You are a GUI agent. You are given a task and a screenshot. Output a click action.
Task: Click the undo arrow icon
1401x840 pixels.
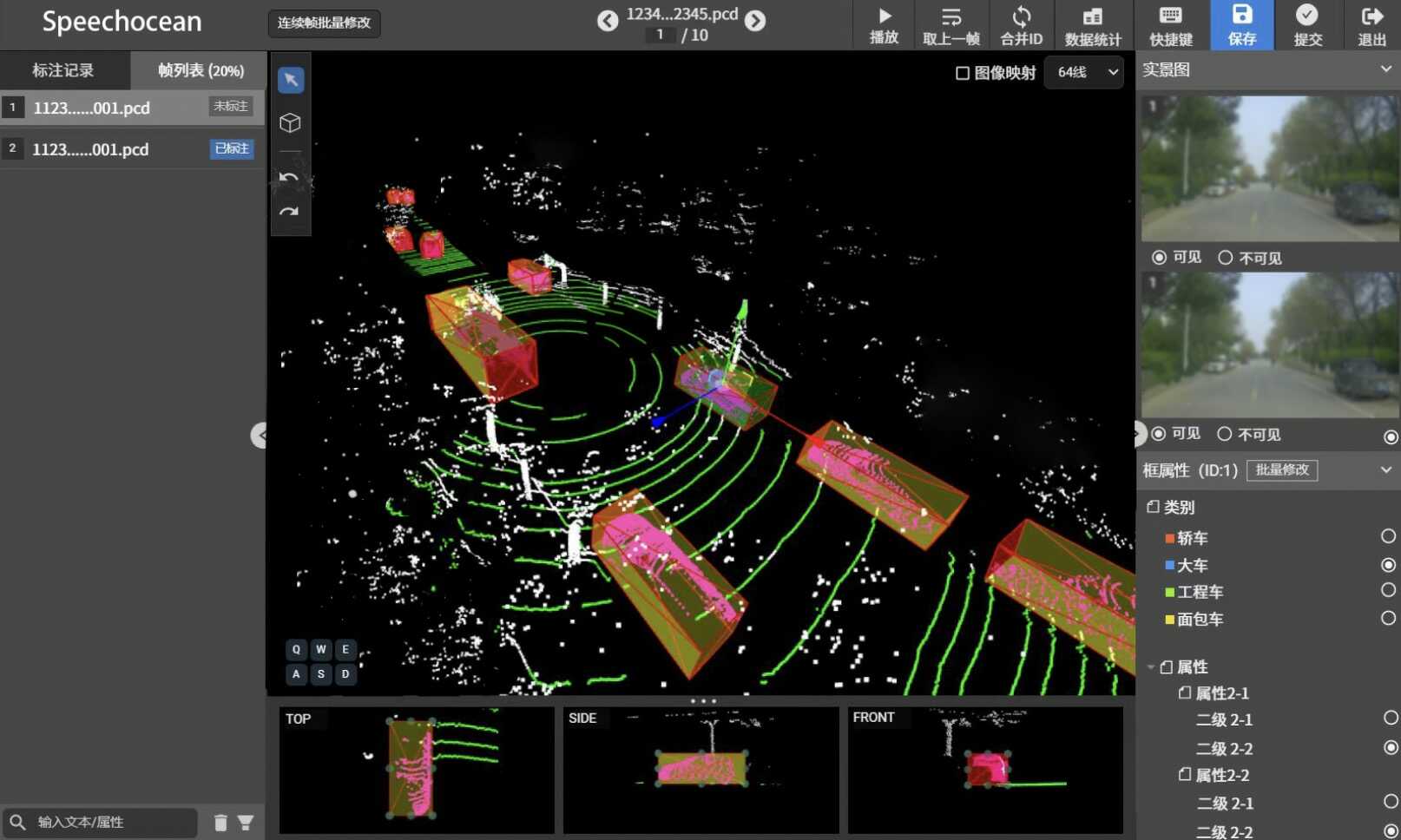289,178
